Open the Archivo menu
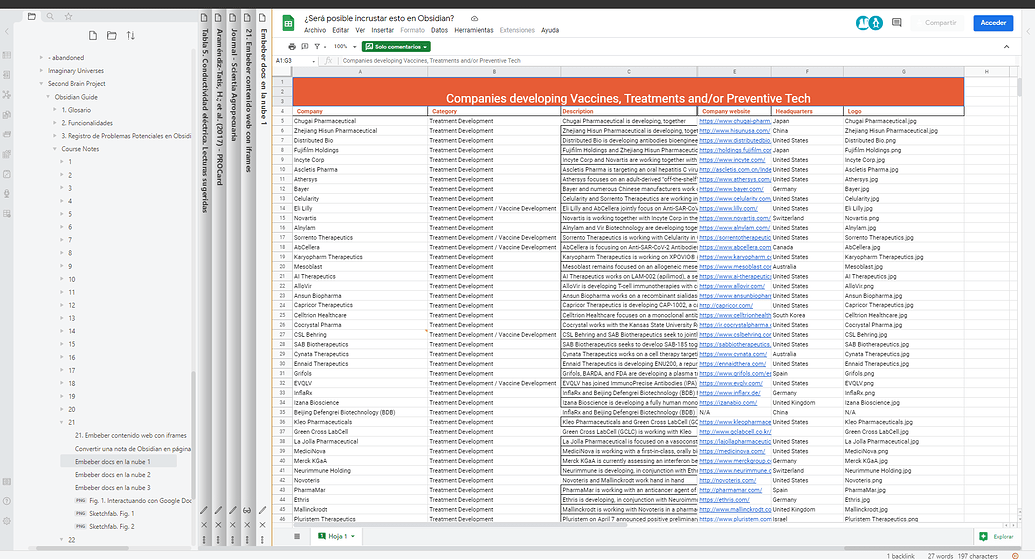1035x559 pixels. point(315,30)
